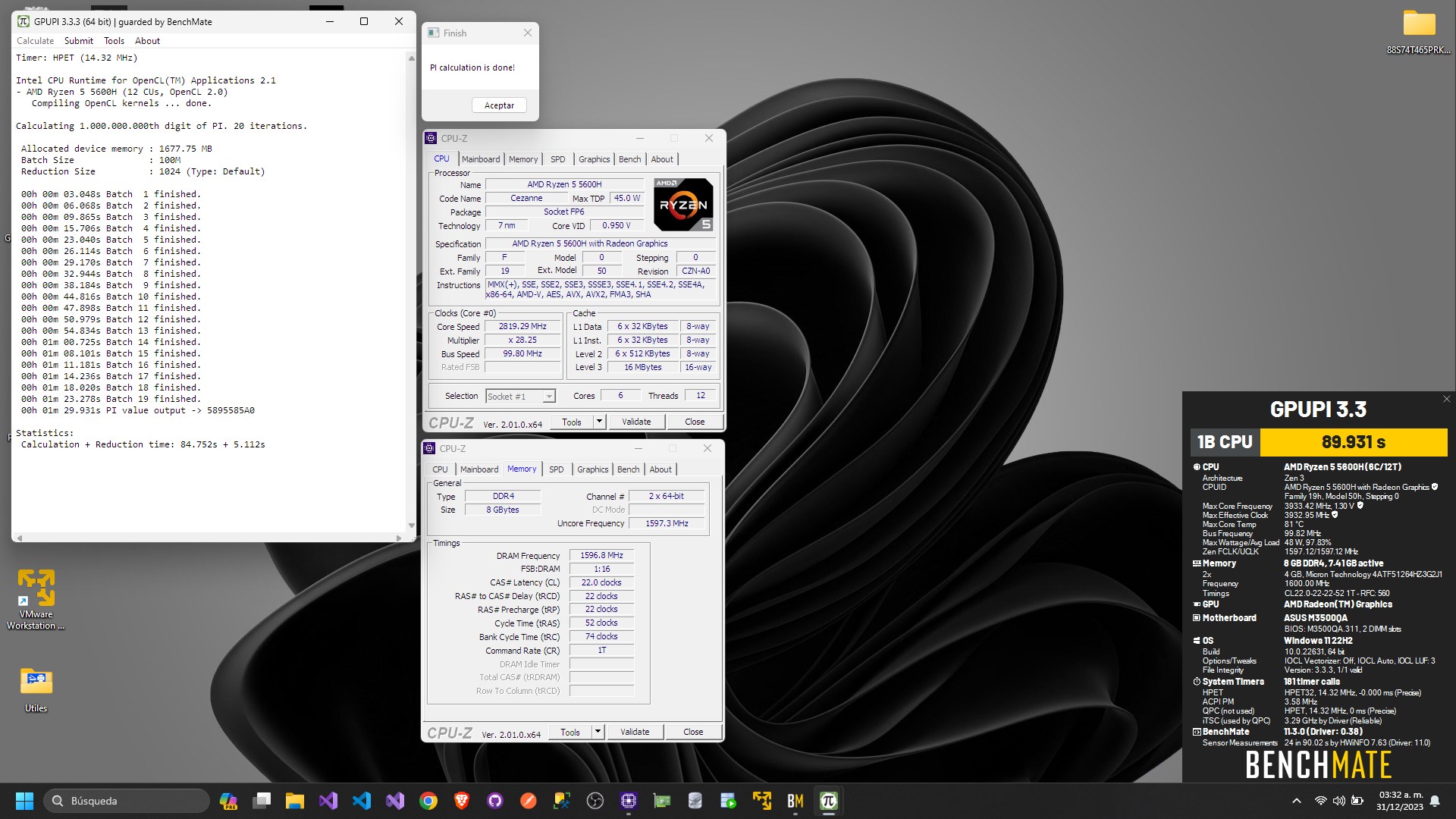
Task: Open the Utiles desktop folder
Action: coord(36,690)
